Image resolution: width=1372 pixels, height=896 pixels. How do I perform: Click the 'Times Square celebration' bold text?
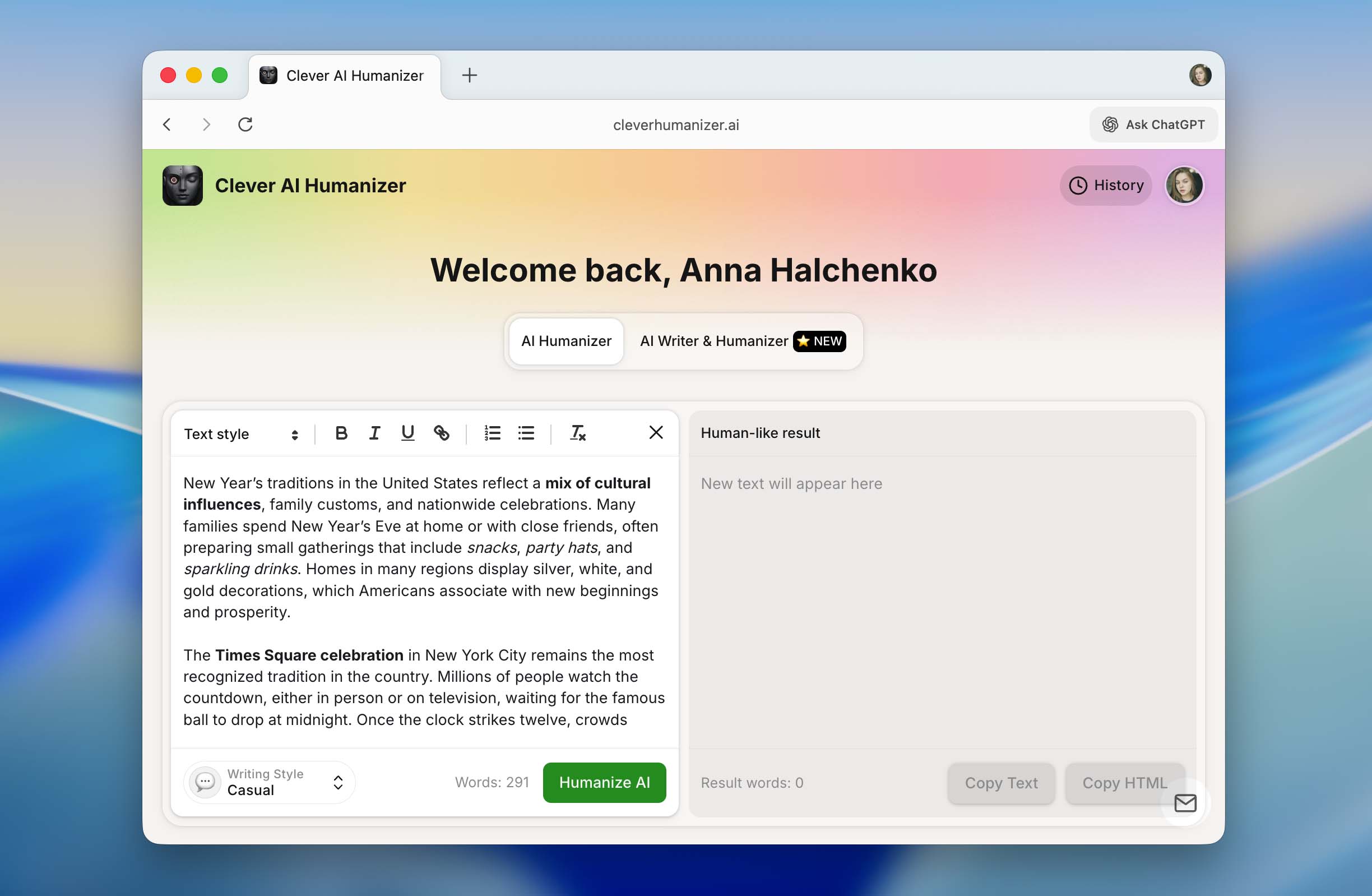point(309,655)
